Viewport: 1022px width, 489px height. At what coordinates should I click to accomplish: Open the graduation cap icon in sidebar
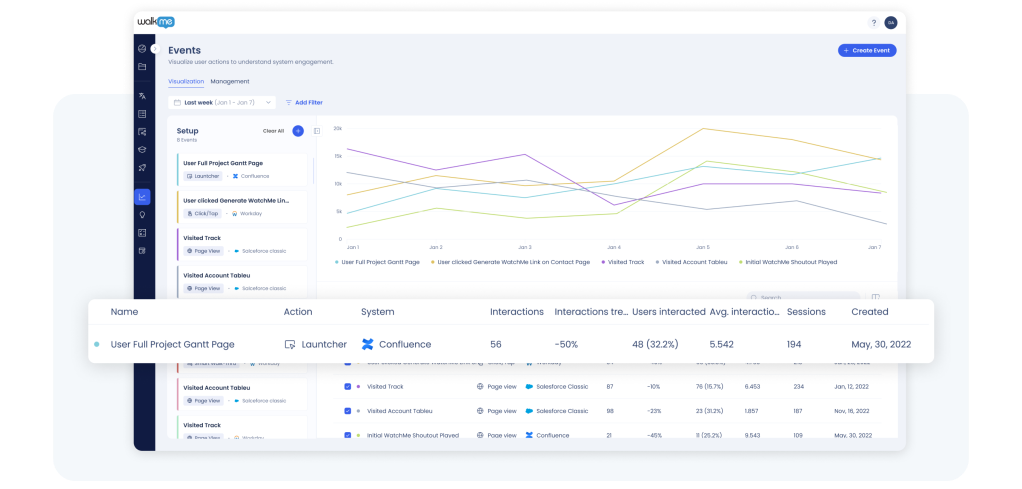coord(143,149)
